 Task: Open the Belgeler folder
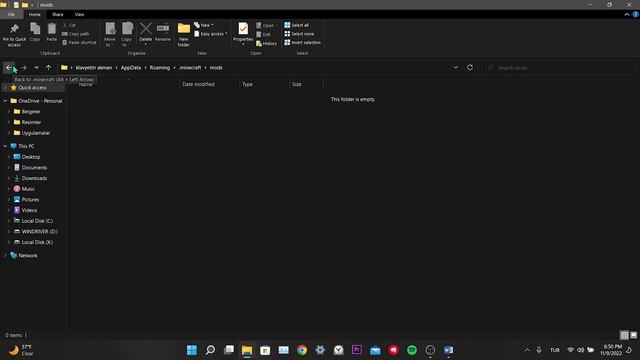pos(31,111)
